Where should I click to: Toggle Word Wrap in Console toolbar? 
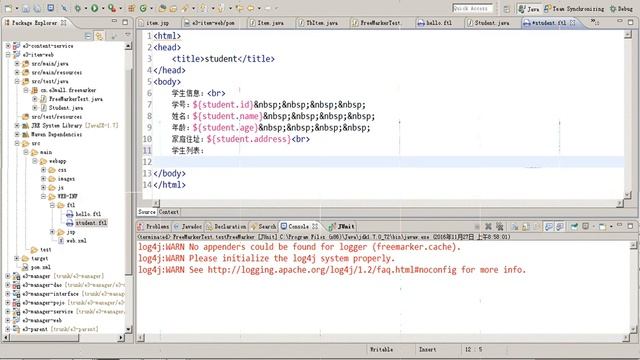537,226
